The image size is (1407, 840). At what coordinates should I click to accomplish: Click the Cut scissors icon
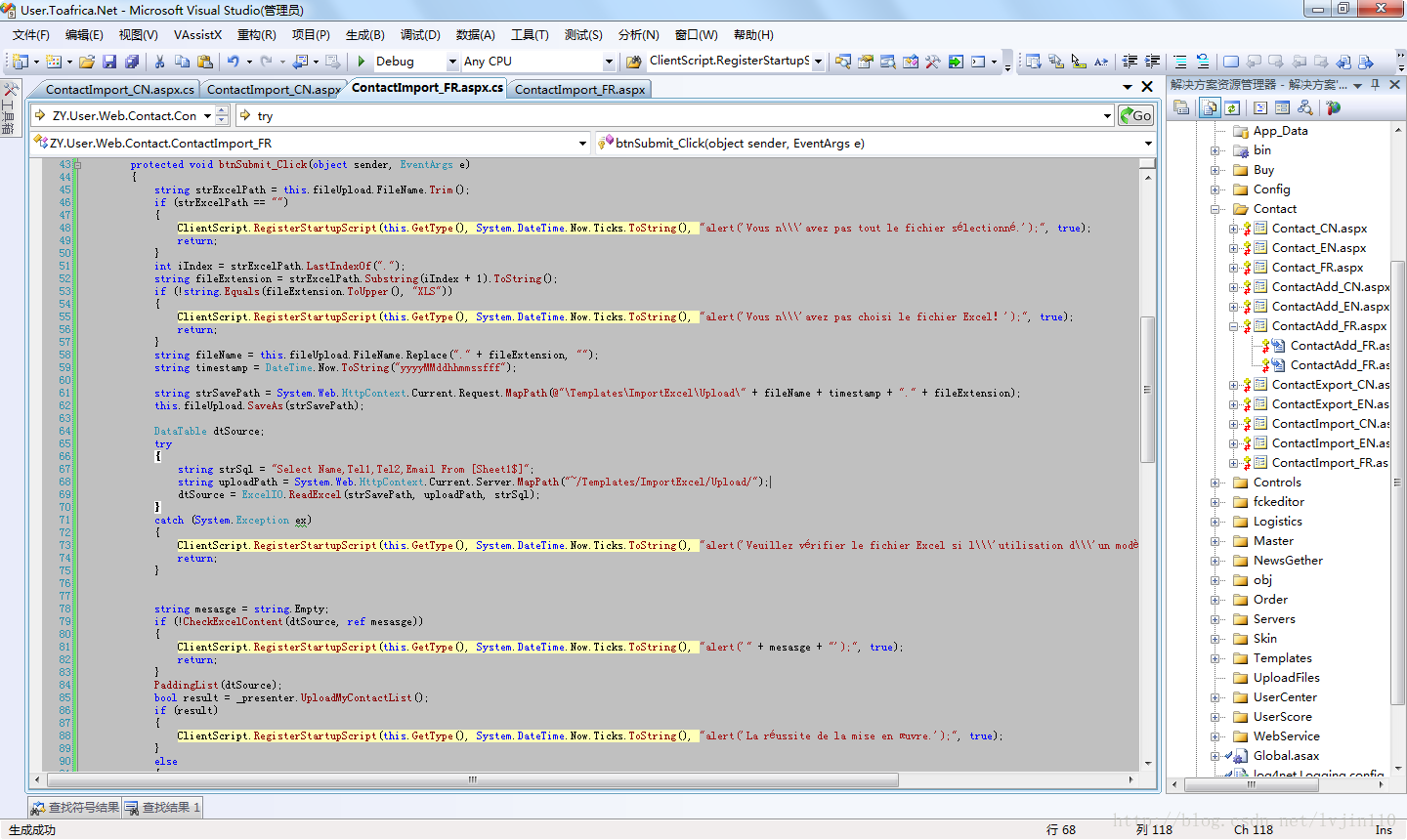159,62
